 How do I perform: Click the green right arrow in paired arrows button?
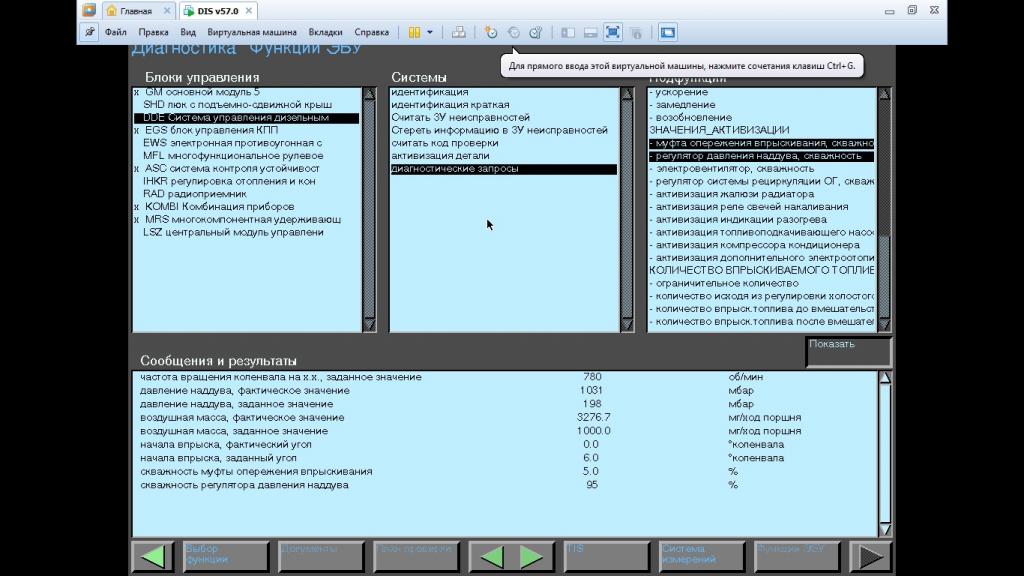[x=531, y=556]
